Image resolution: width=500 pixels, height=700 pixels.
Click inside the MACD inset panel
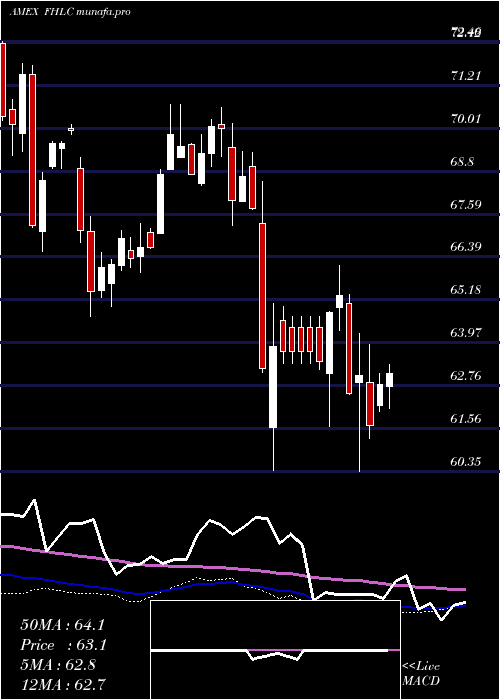(275, 650)
